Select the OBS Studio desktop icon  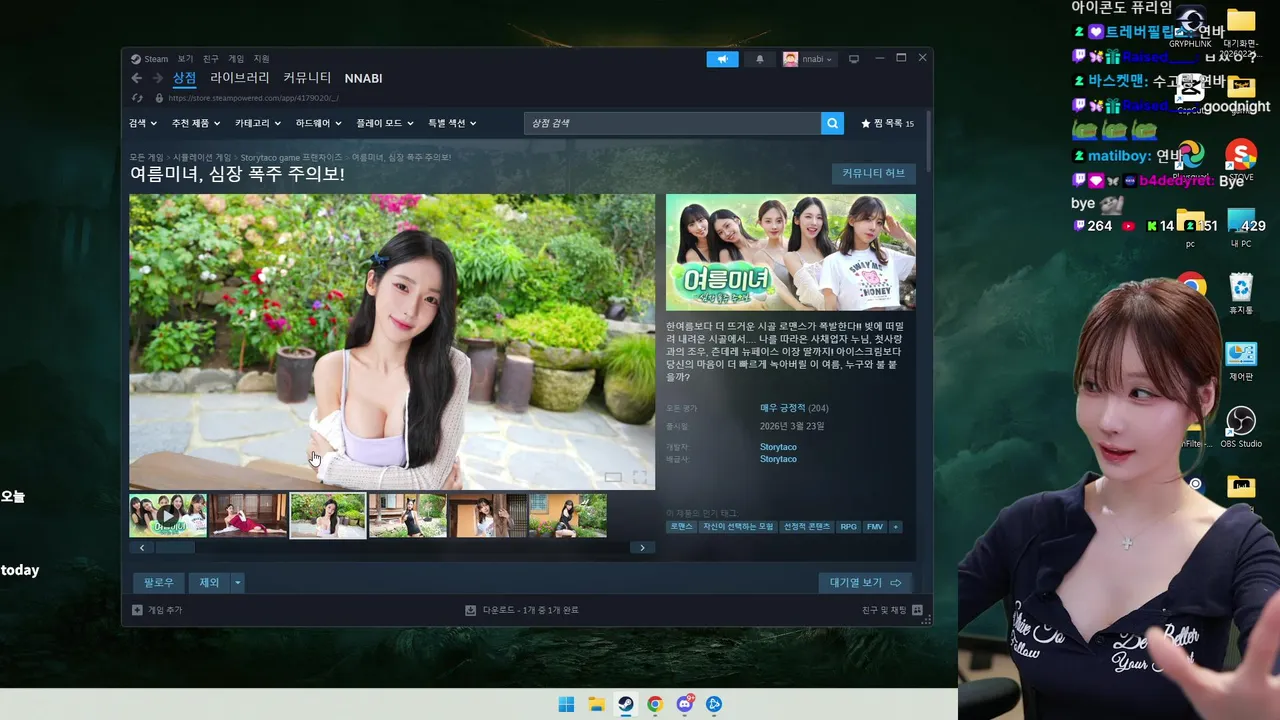pyautogui.click(x=1241, y=427)
